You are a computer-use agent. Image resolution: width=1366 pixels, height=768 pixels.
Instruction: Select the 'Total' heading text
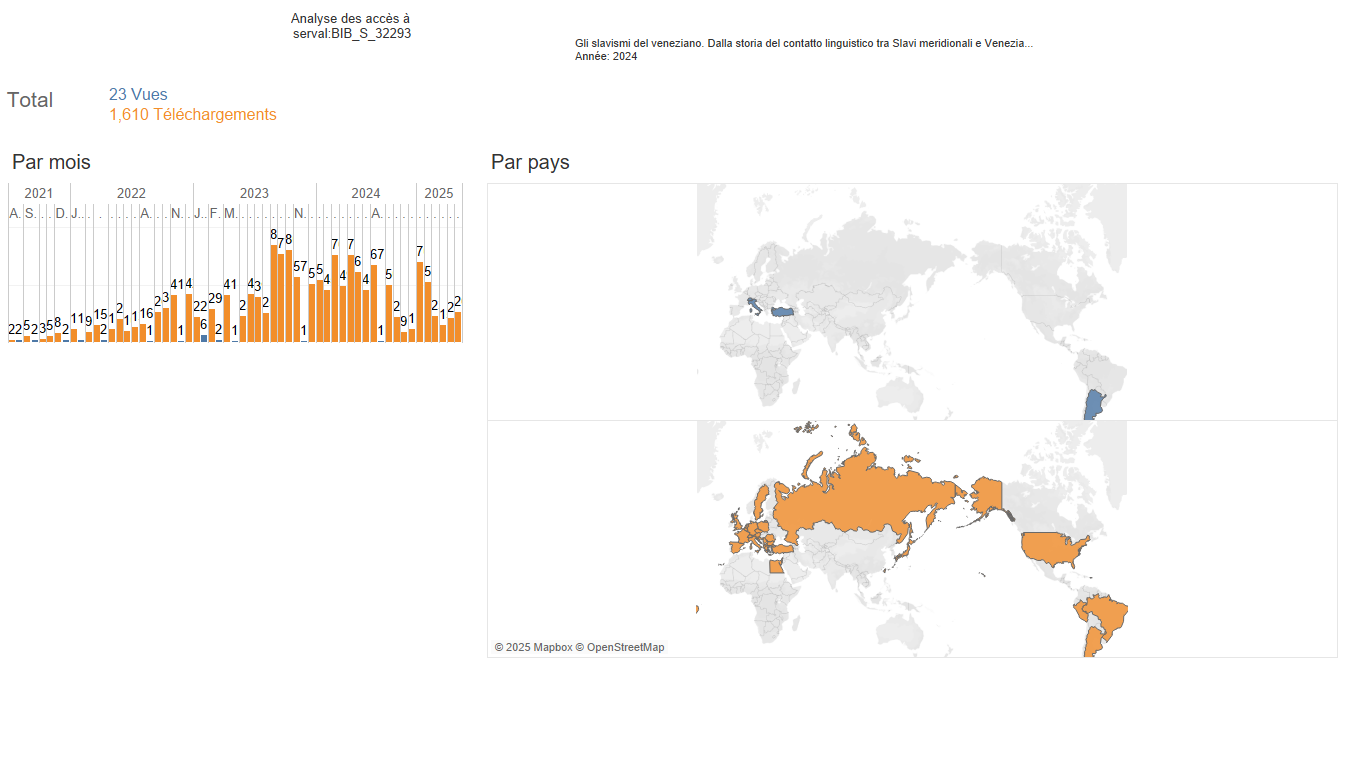[x=30, y=100]
